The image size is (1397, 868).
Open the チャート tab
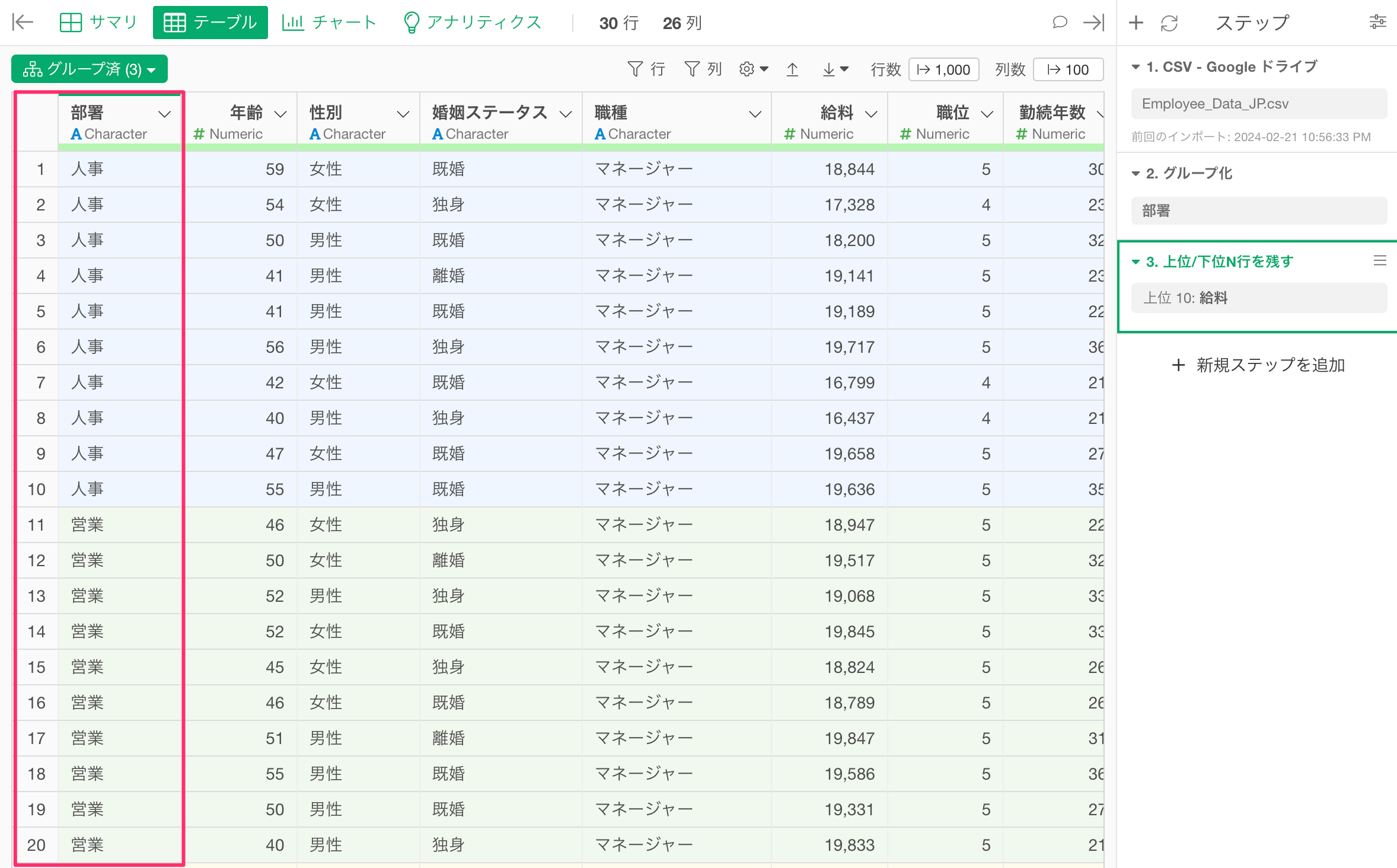pyautogui.click(x=329, y=23)
